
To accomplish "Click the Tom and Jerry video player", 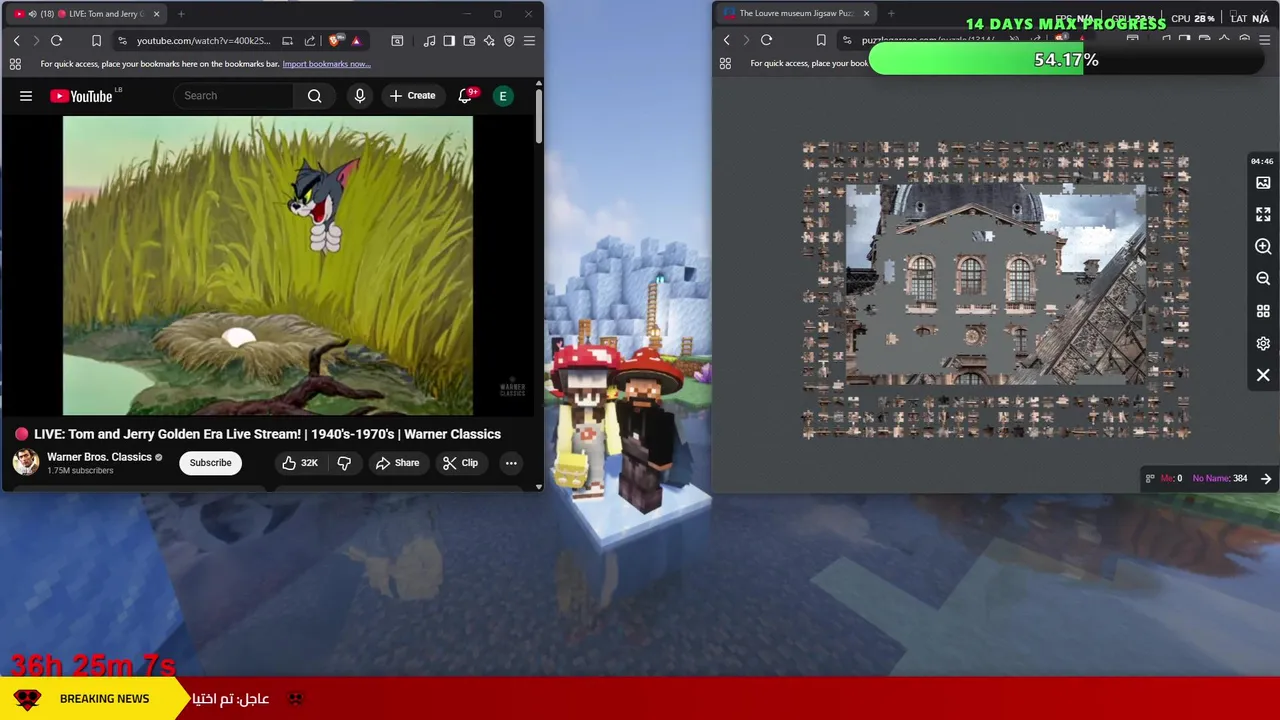I will click(x=268, y=265).
